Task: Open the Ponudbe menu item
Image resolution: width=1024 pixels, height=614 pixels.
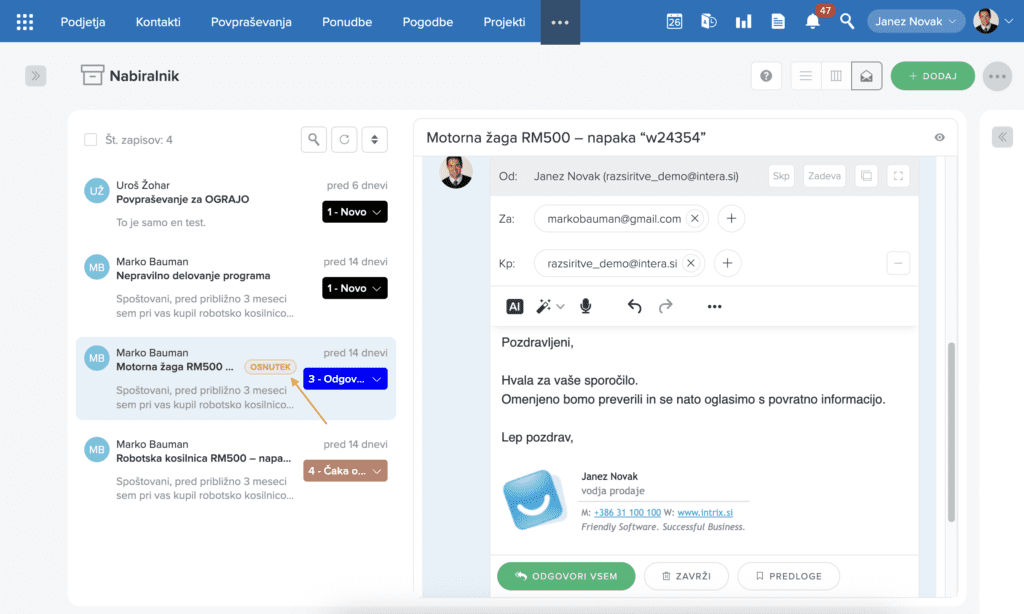Action: pos(346,21)
